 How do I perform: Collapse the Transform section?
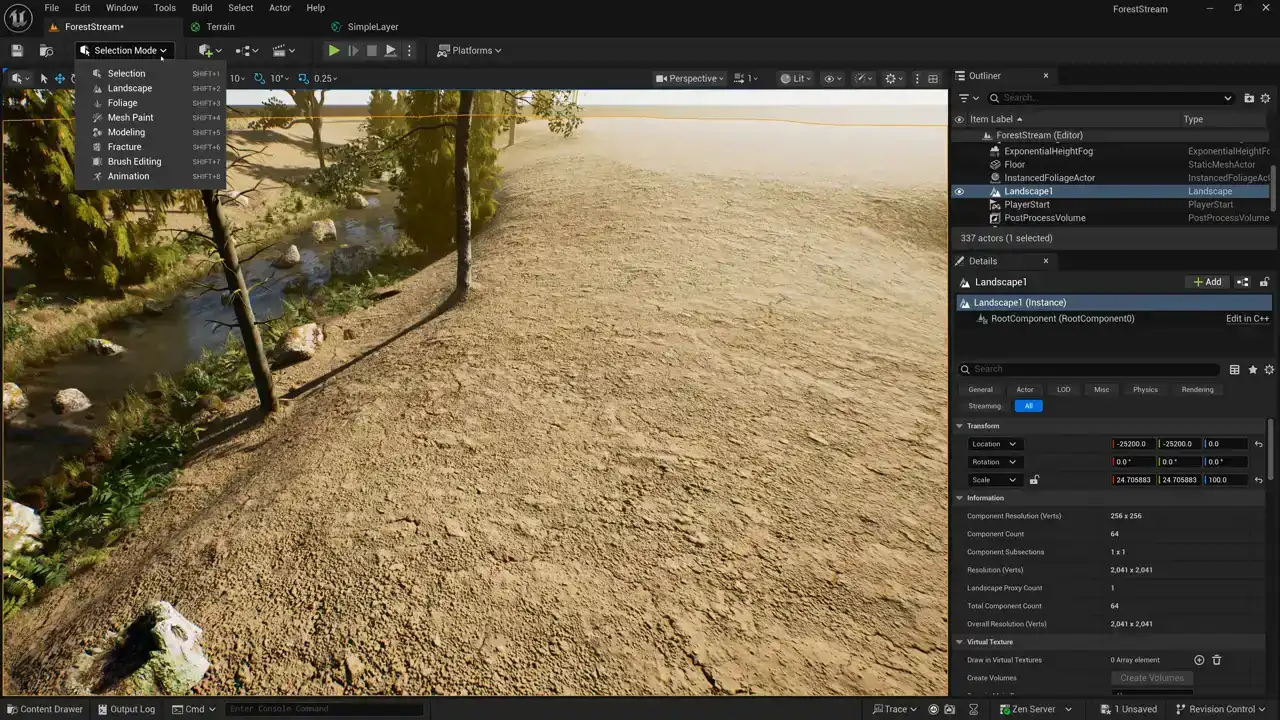[960, 426]
